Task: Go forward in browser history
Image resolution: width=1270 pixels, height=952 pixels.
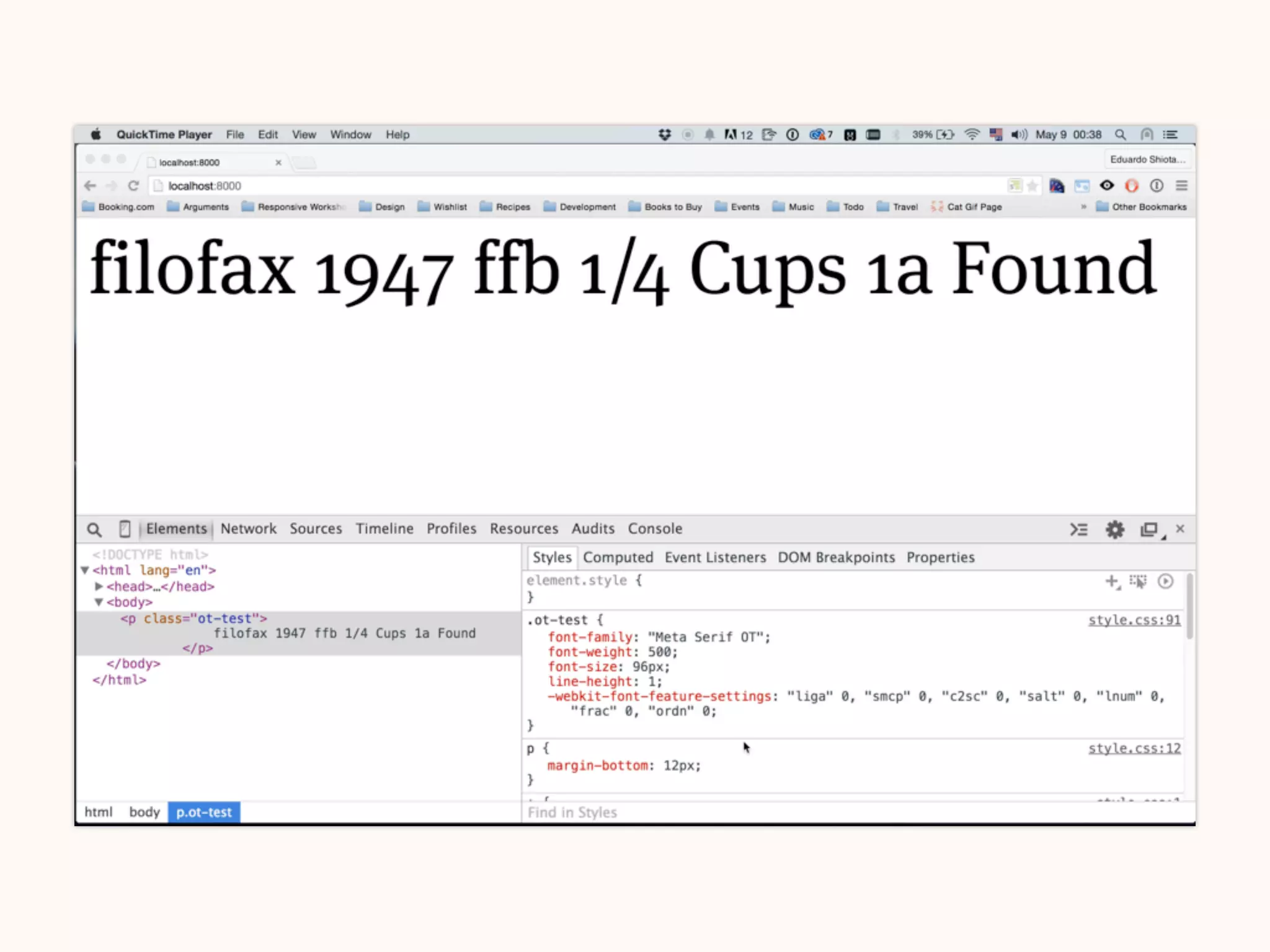Action: pyautogui.click(x=112, y=185)
